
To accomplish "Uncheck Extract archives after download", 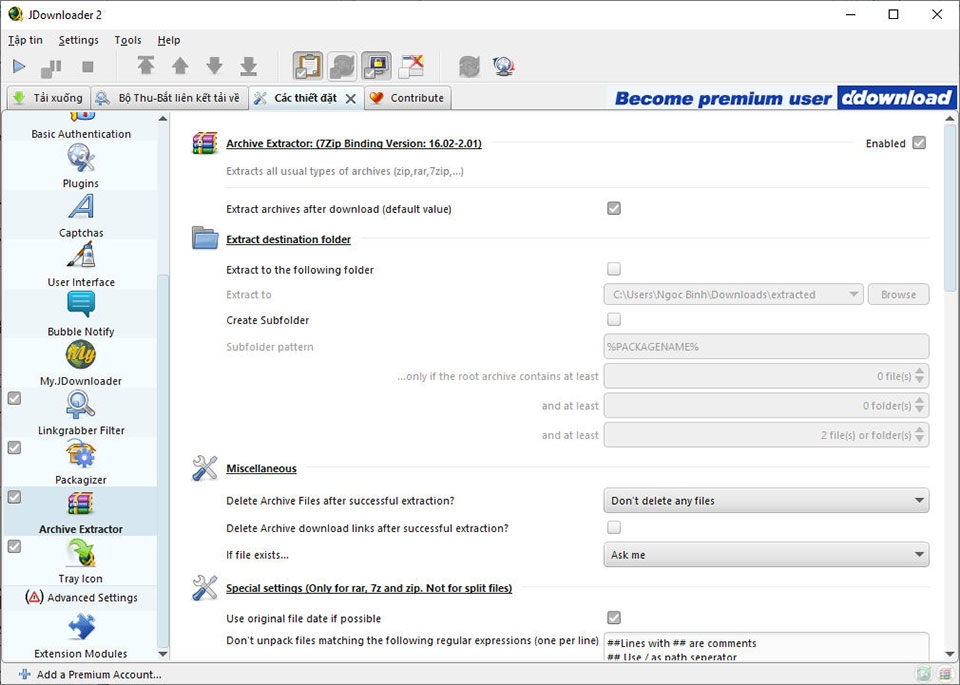I will tap(614, 209).
